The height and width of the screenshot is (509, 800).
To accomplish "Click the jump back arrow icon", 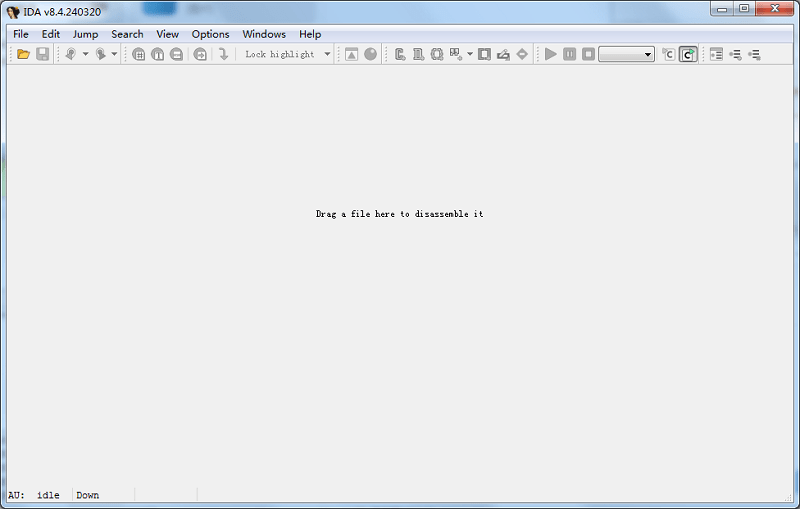I will 71,54.
